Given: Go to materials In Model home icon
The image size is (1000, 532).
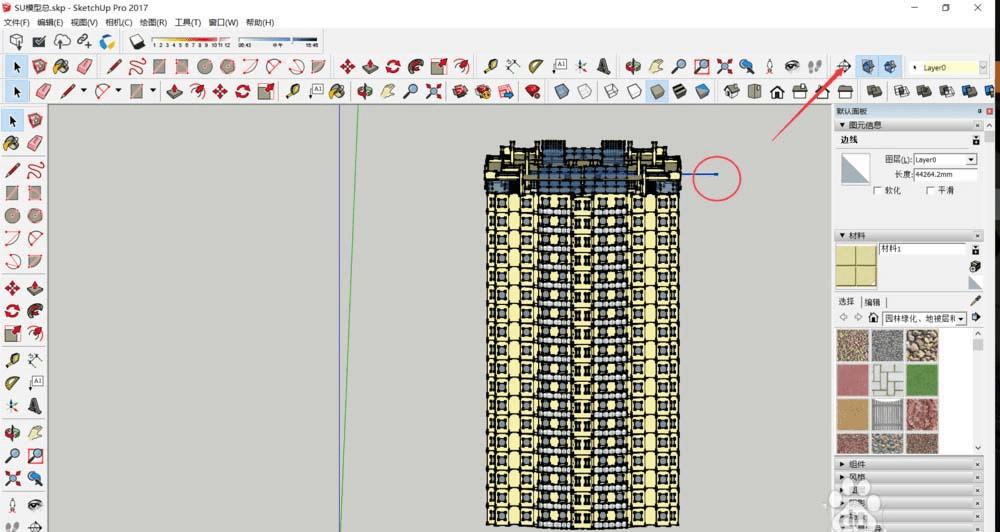Looking at the screenshot, I should point(874,318).
